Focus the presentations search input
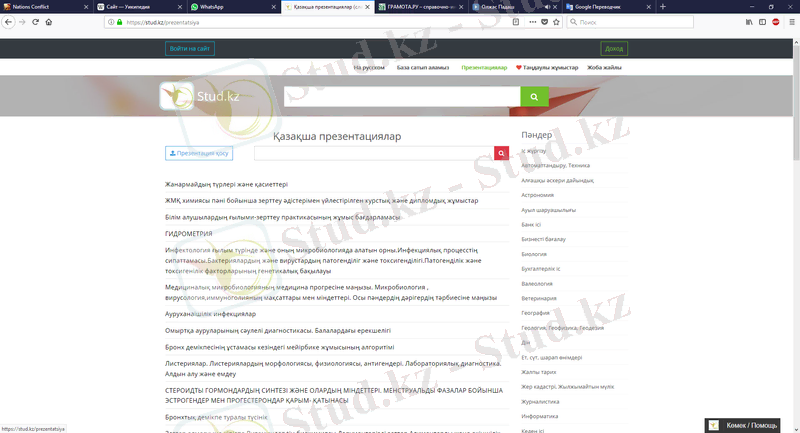The height and width of the screenshot is (433, 800). 374,153
